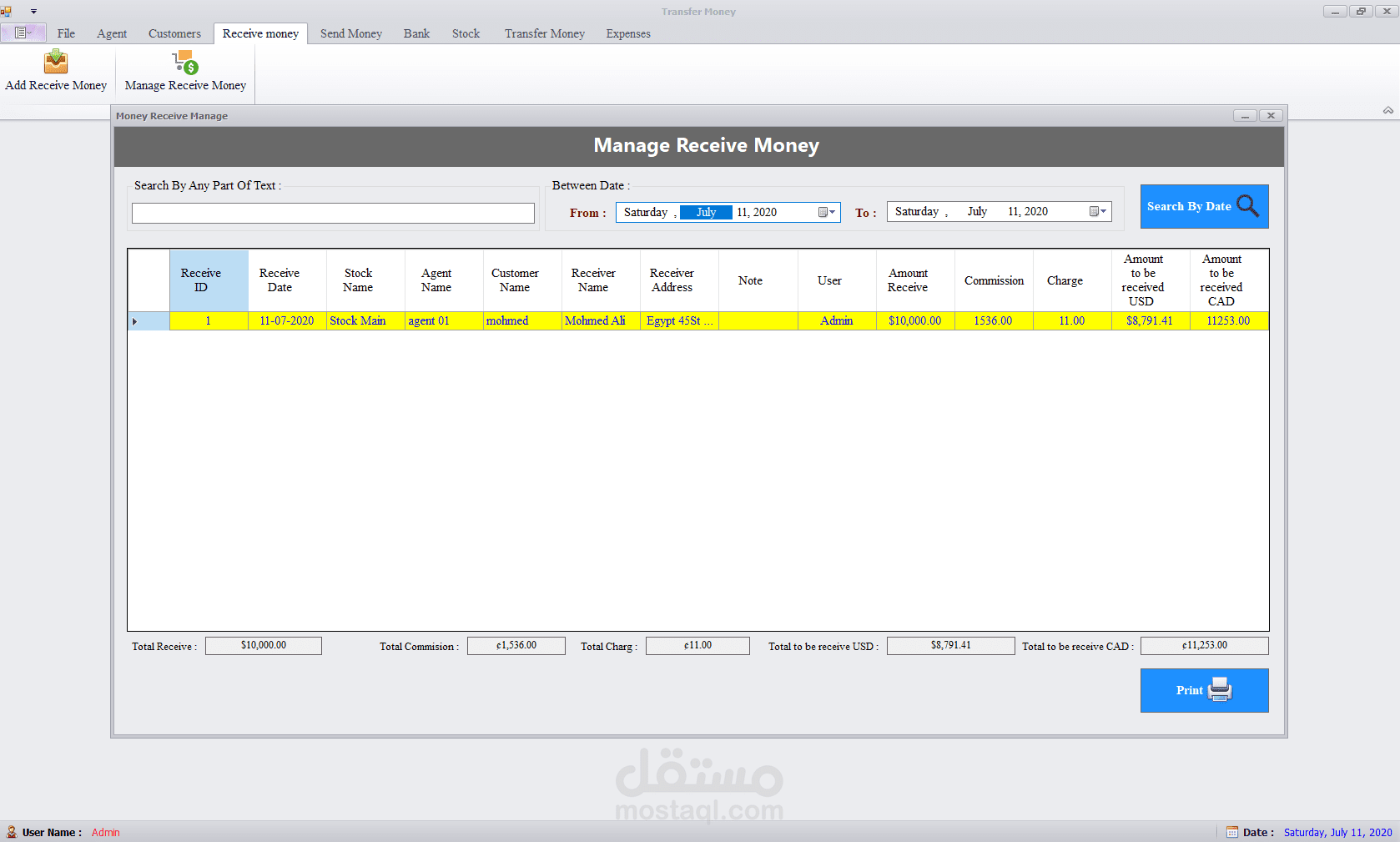Open the Stock tab
The height and width of the screenshot is (842, 1400).
[x=466, y=33]
